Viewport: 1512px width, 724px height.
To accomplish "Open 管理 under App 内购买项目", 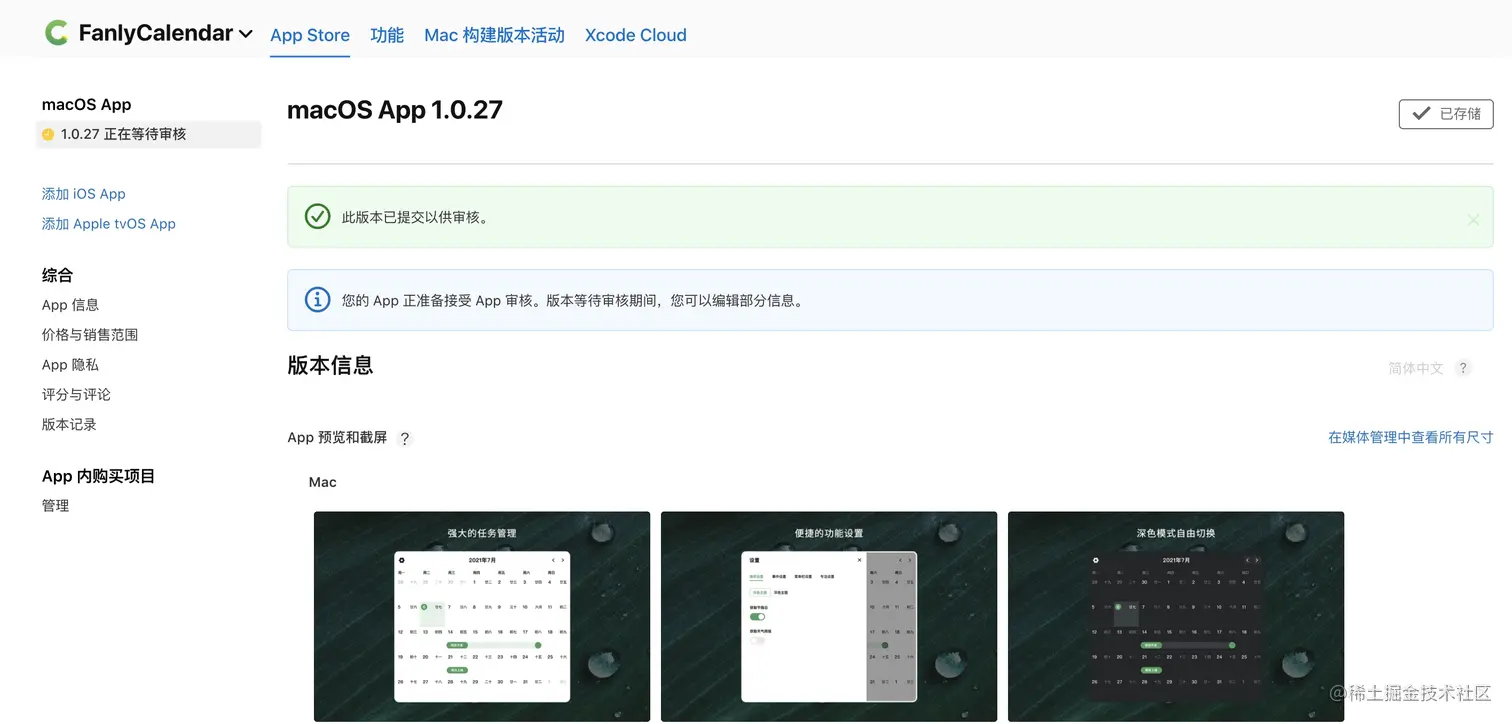I will [55, 506].
